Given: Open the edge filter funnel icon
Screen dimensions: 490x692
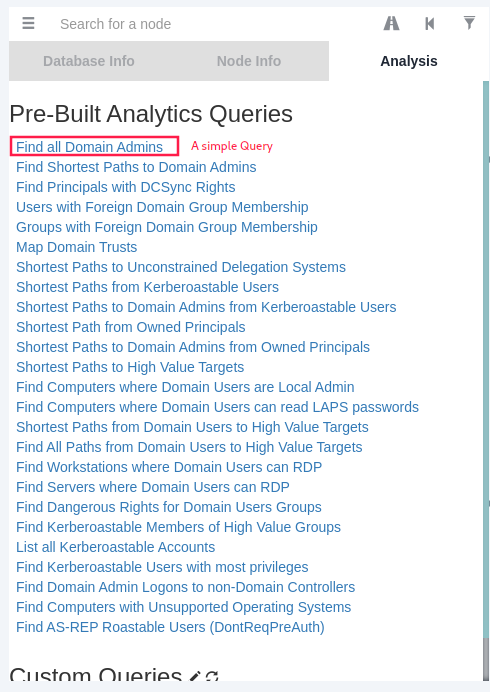Looking at the screenshot, I should (469, 22).
